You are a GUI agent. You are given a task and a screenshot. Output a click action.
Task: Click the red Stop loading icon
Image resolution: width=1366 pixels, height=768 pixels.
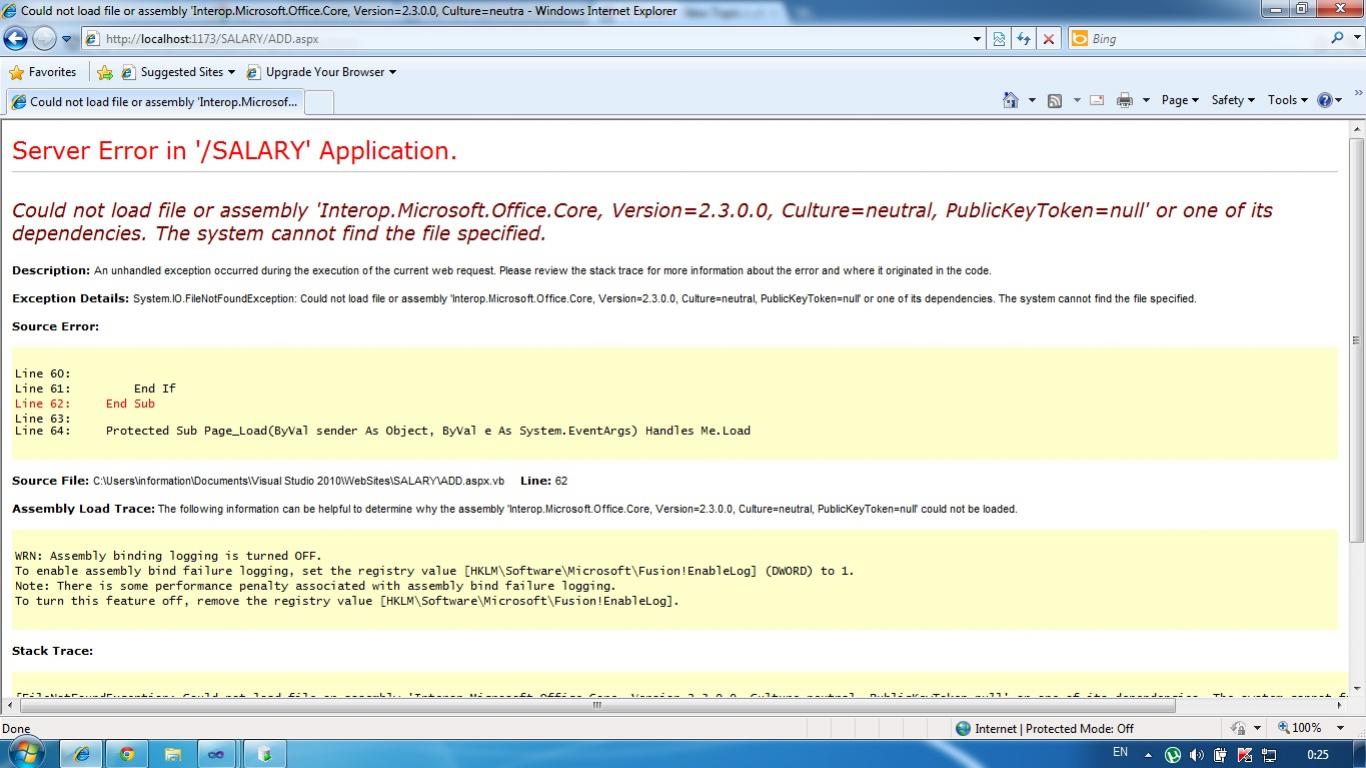[1048, 39]
